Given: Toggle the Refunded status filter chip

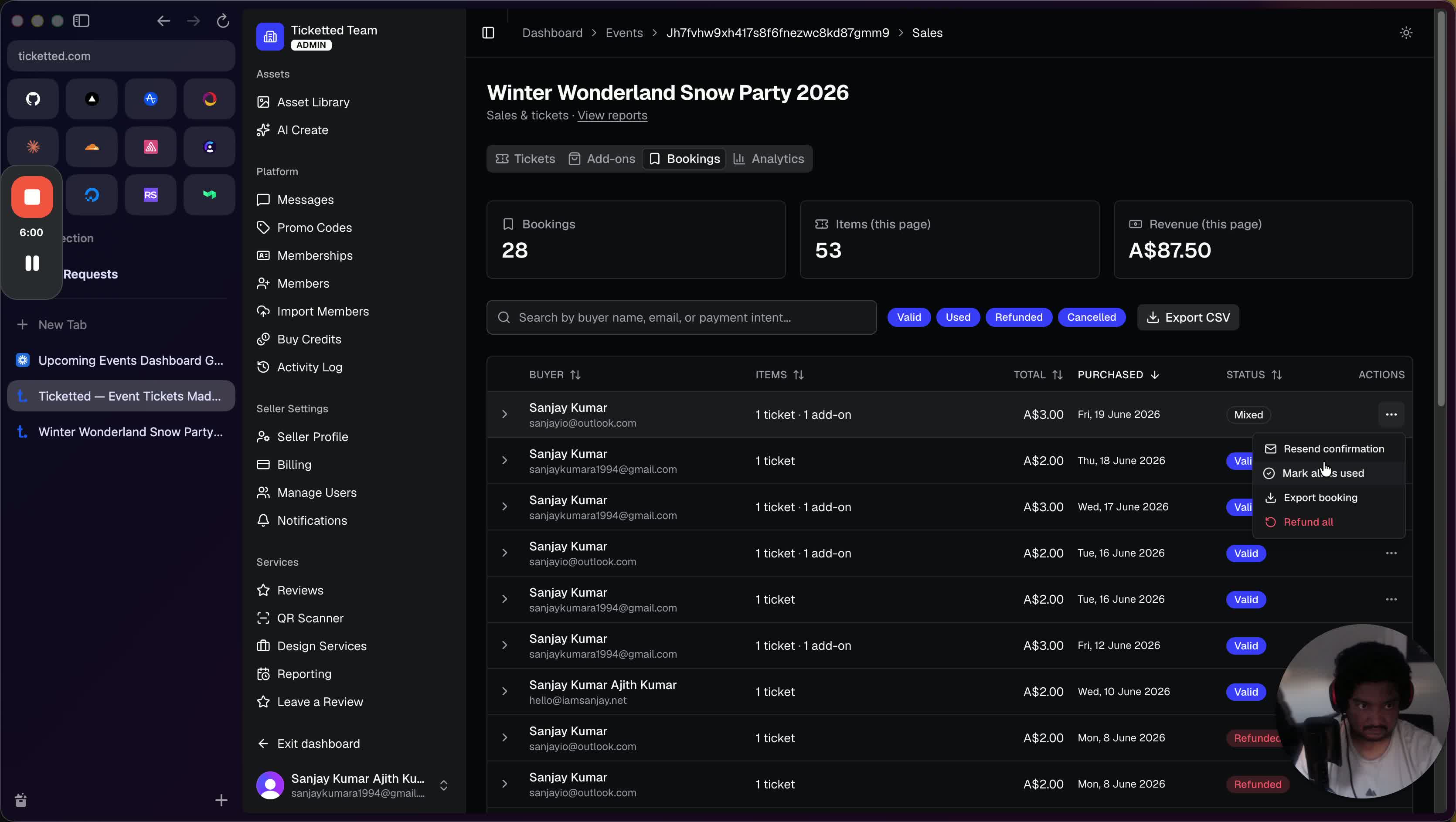Looking at the screenshot, I should (x=1018, y=317).
